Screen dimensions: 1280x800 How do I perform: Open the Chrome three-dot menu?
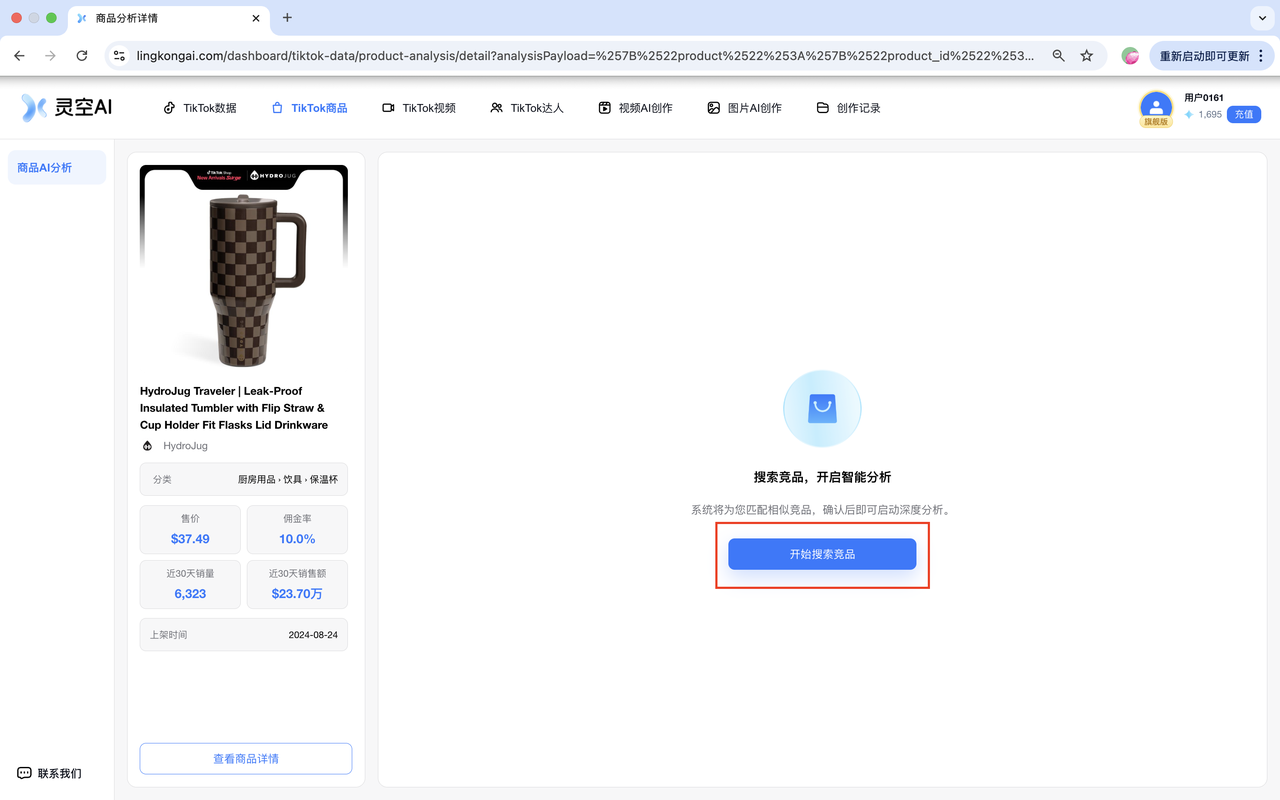(1263, 56)
